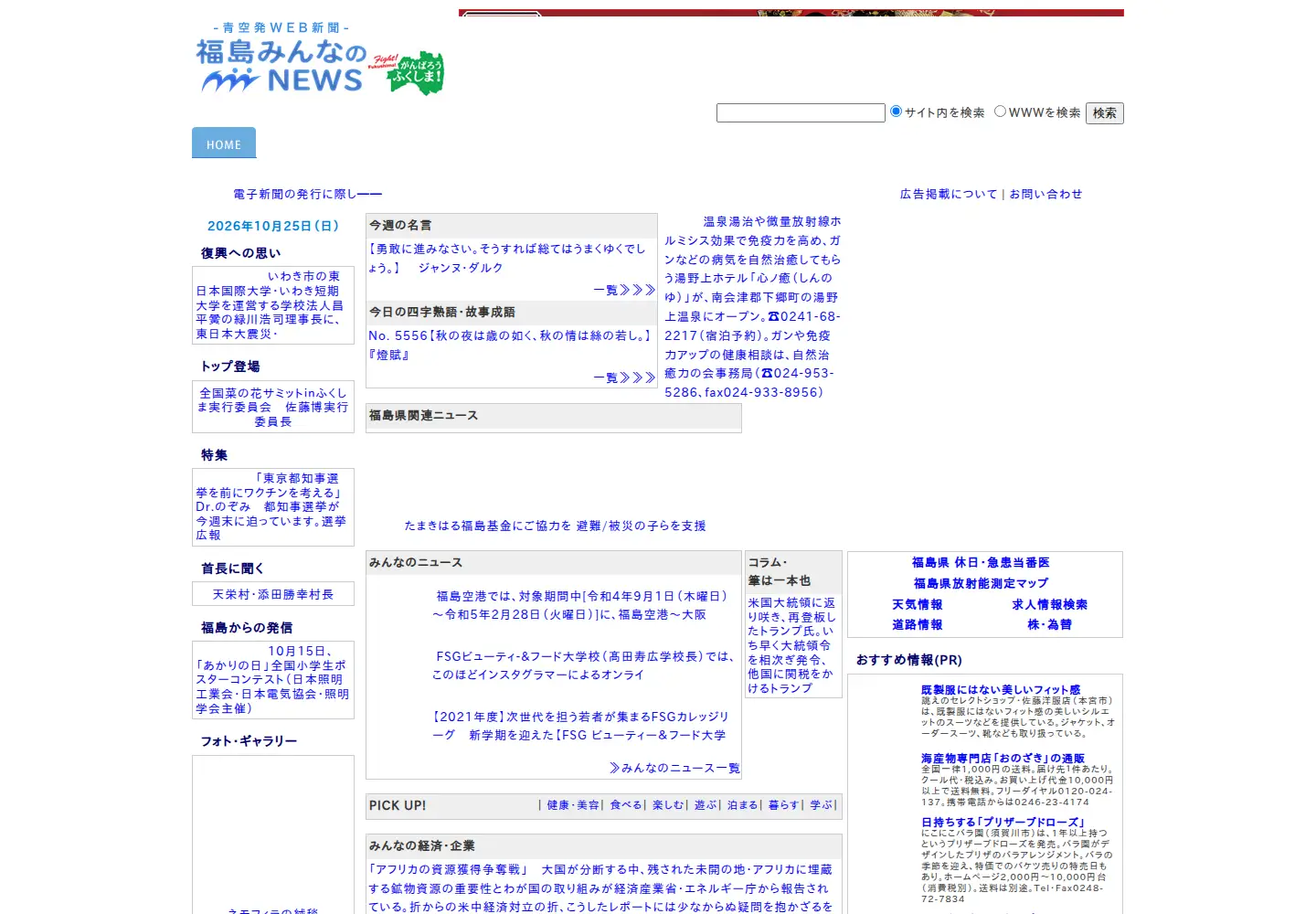
Task: Open たまきはる福島基金 support link
Action: tap(555, 526)
